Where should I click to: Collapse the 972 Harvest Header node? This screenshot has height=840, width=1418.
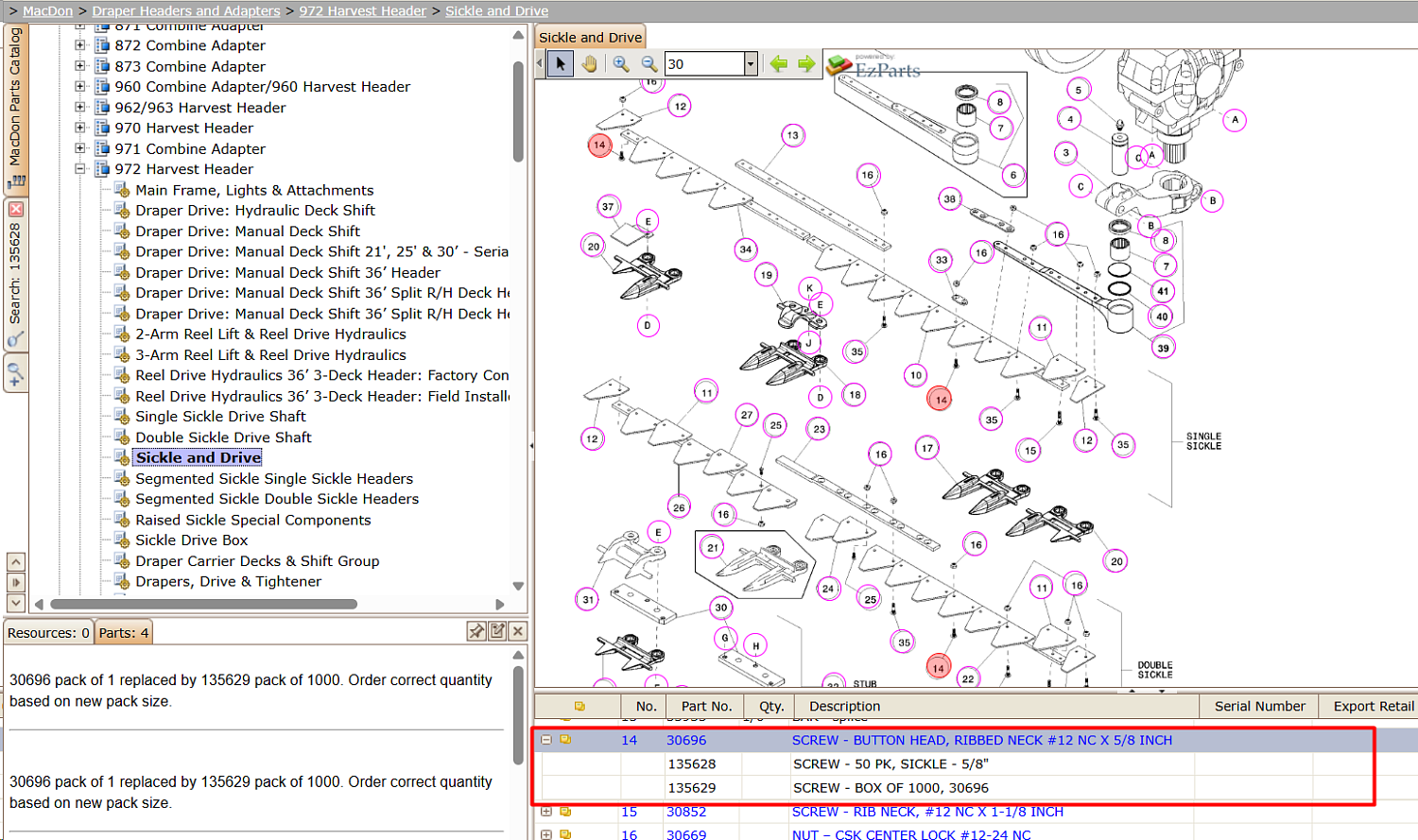click(x=80, y=169)
